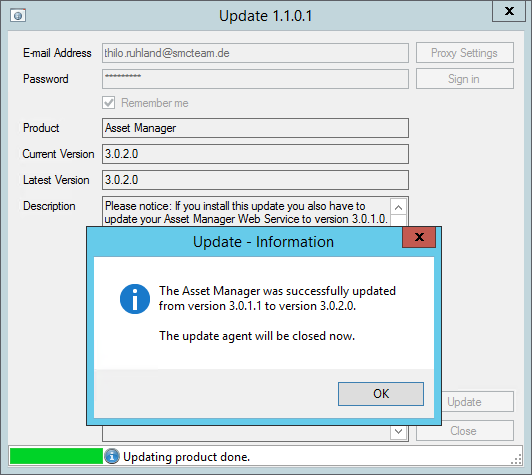Open Proxy Settings
532x475 pixels.
pyautogui.click(x=465, y=53)
